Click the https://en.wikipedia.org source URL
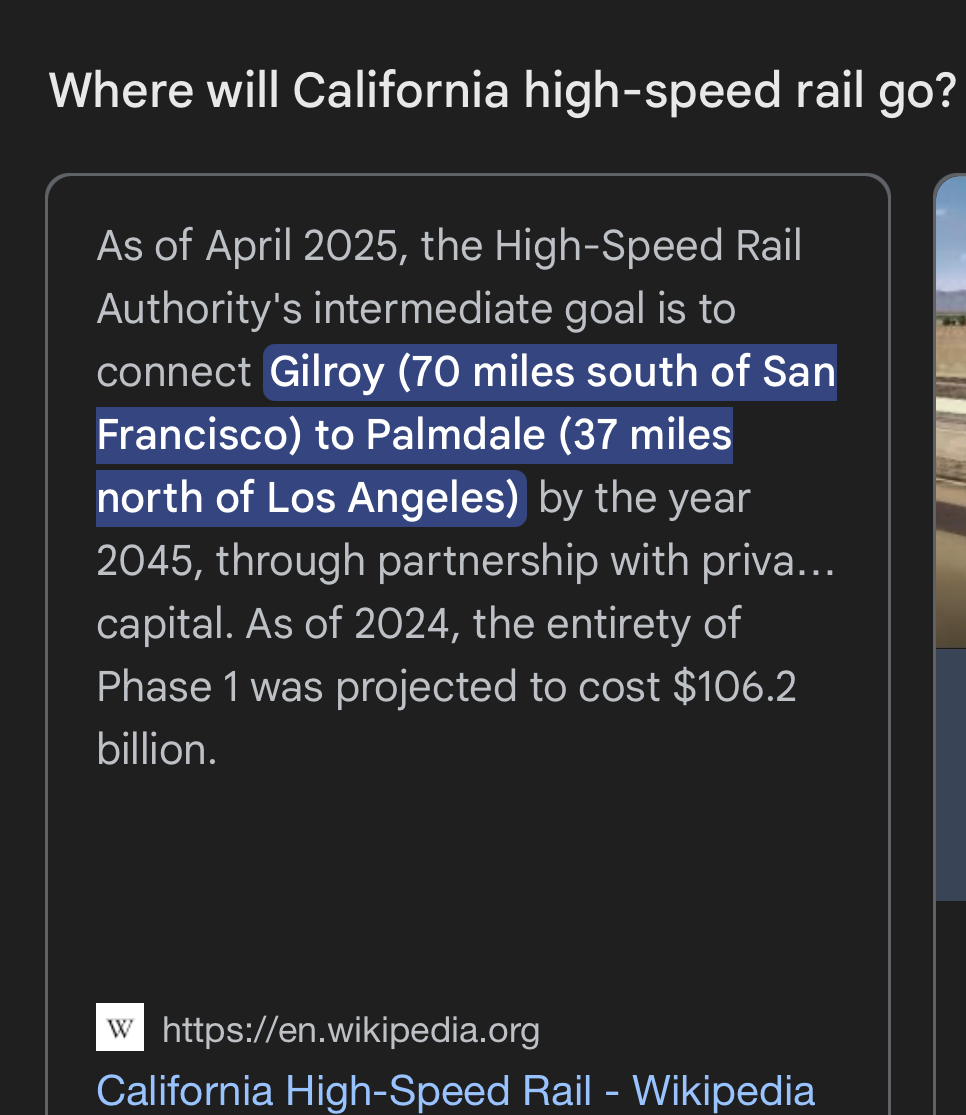 pyautogui.click(x=351, y=1030)
